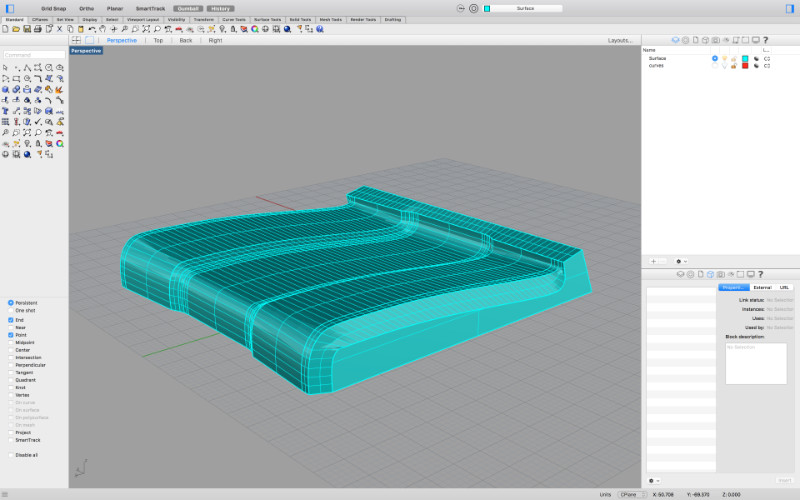Toggle the Near osnap checkbox

point(11,328)
